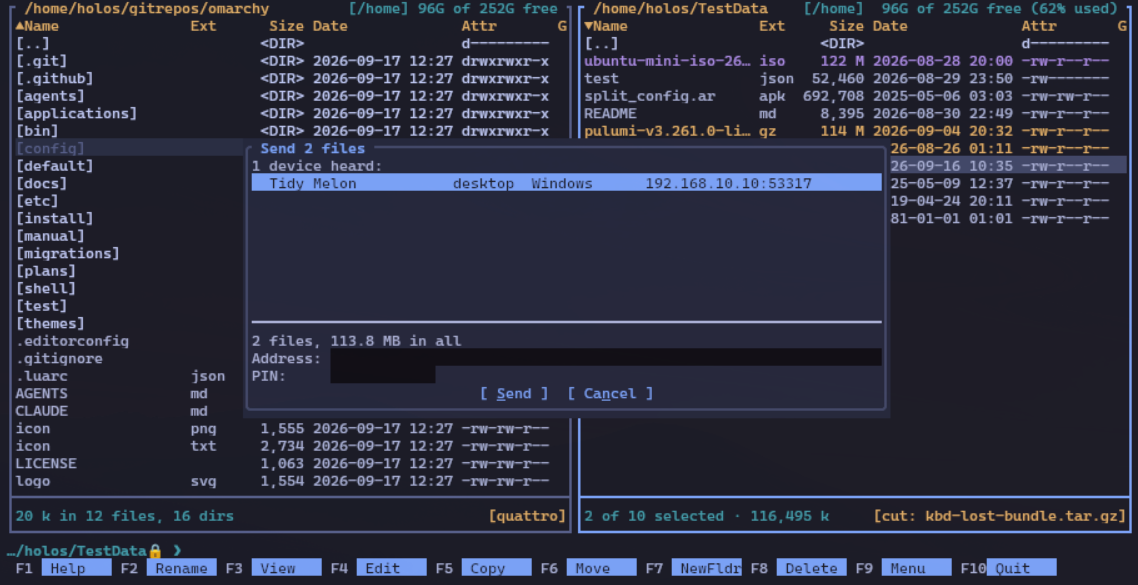Sort left panel by Name column
Viewport: 1138px width, 585px height.
coord(38,26)
